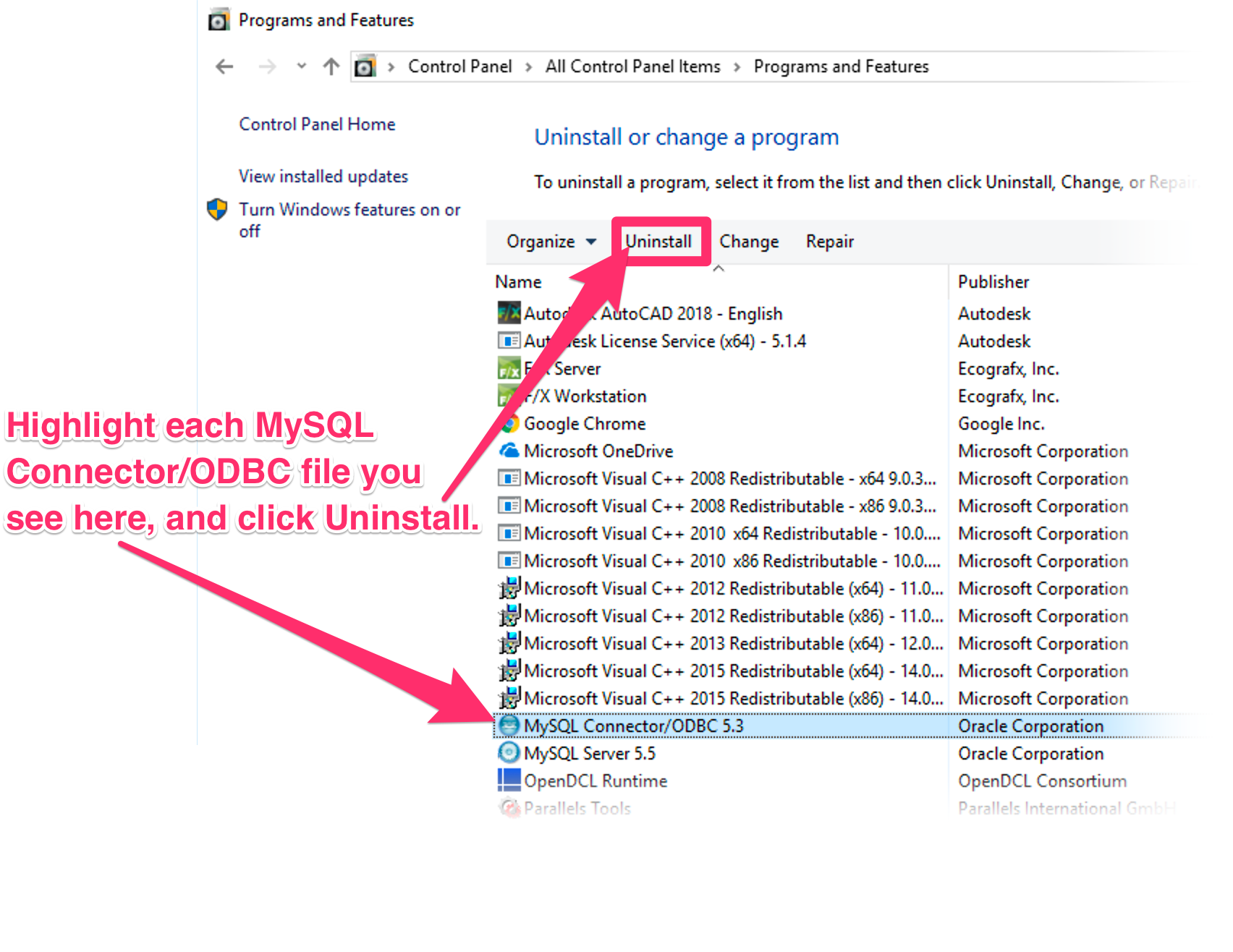Viewport: 1233px width, 952px height.
Task: Click Autodesk publisher of AutoCAD 2018
Action: pyautogui.click(x=994, y=314)
